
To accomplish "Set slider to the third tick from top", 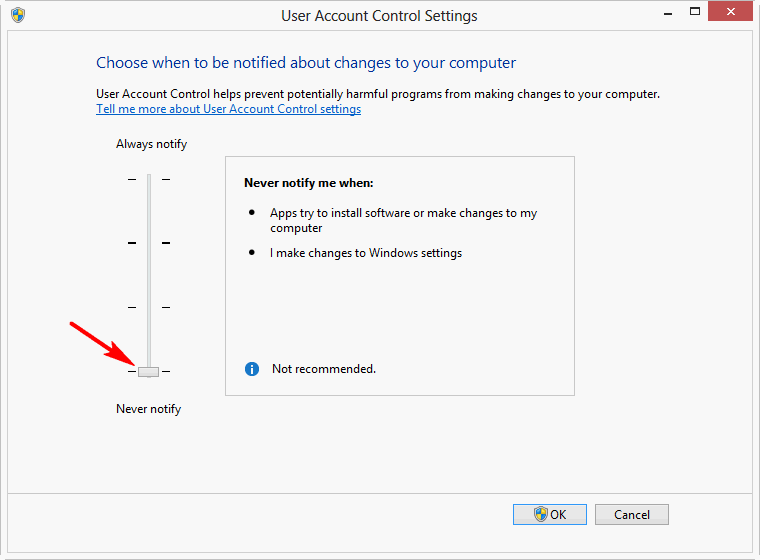I will [x=149, y=307].
